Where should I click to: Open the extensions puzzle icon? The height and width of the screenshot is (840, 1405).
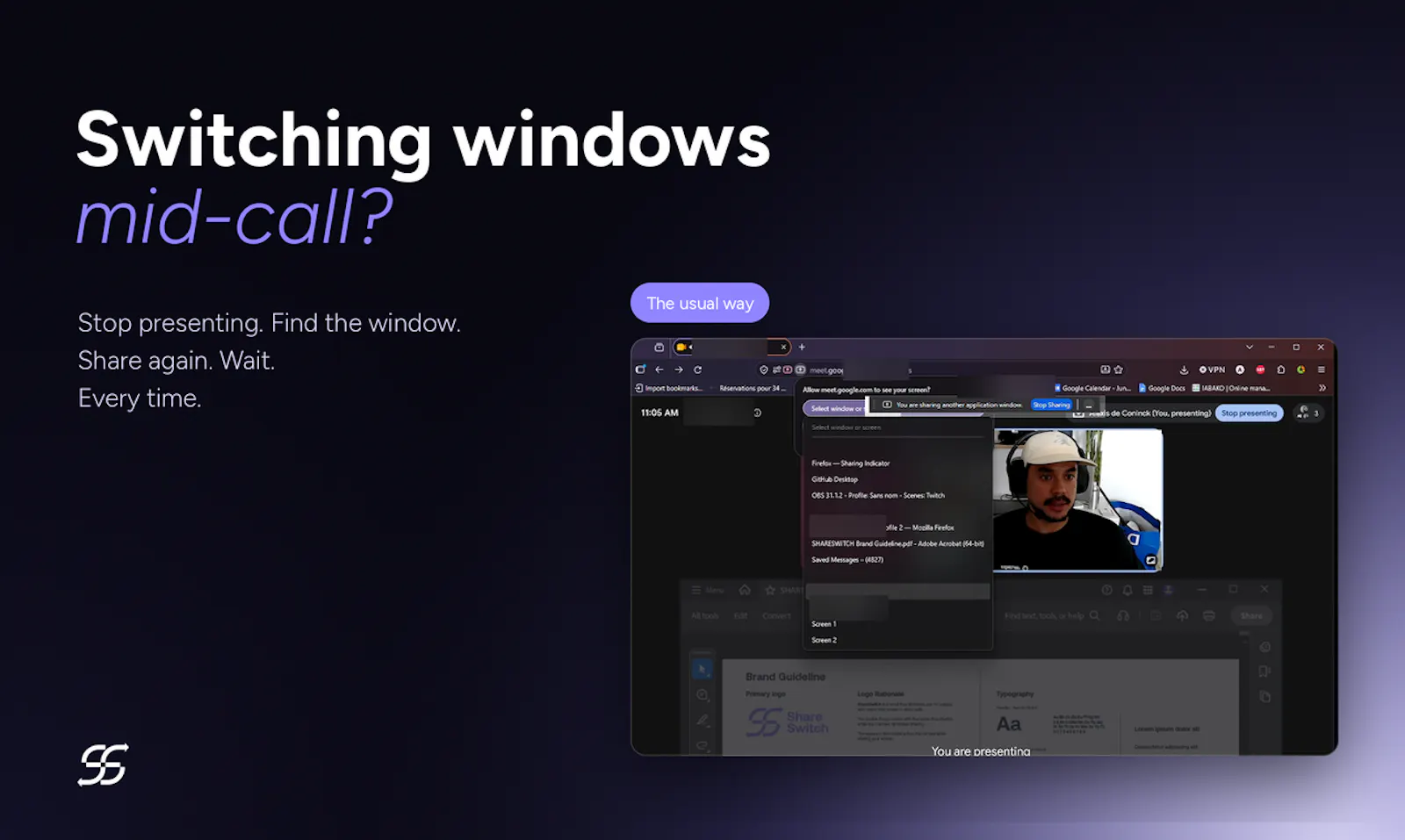pyautogui.click(x=1281, y=370)
